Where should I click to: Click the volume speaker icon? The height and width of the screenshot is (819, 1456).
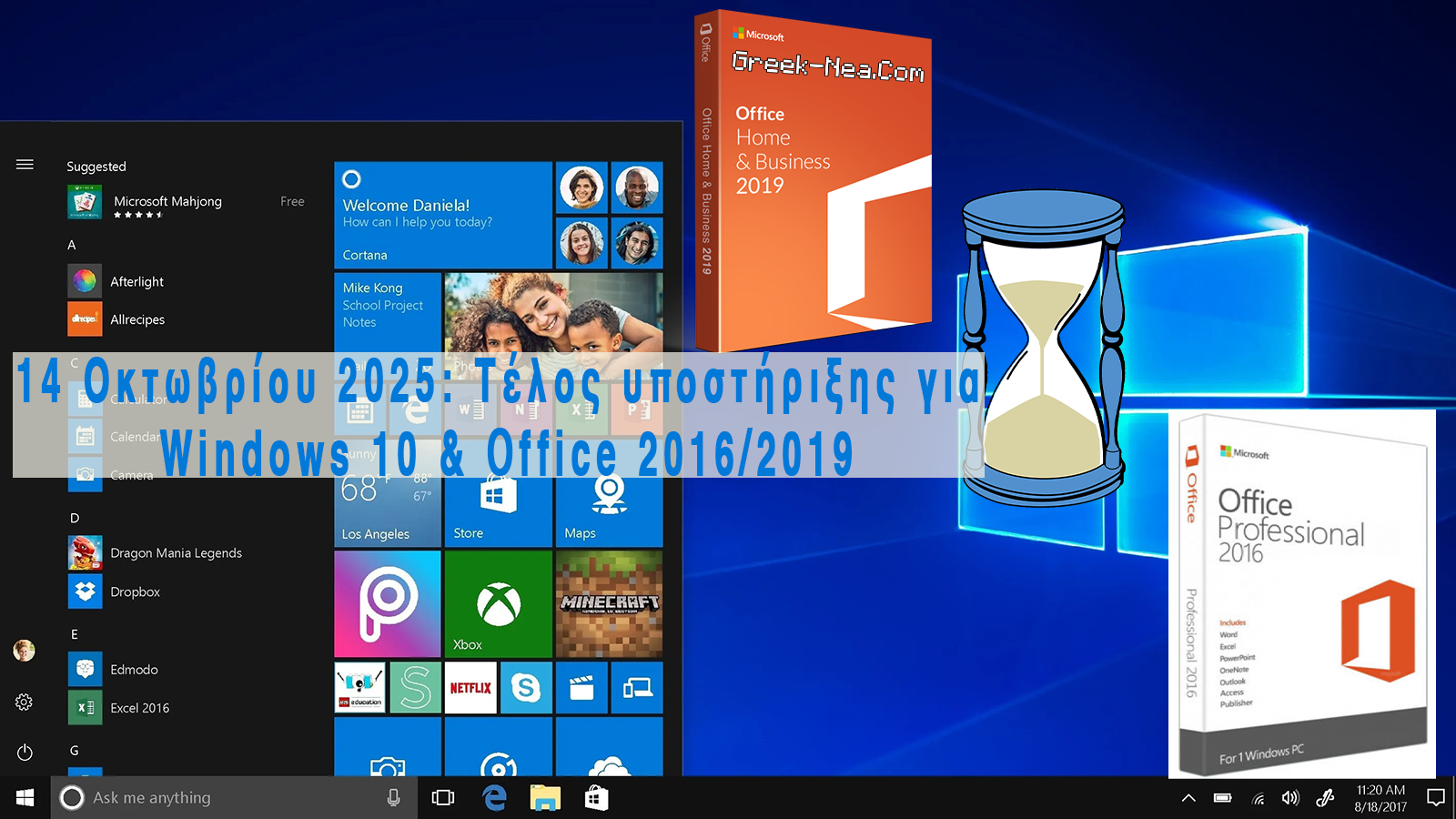(1290, 798)
